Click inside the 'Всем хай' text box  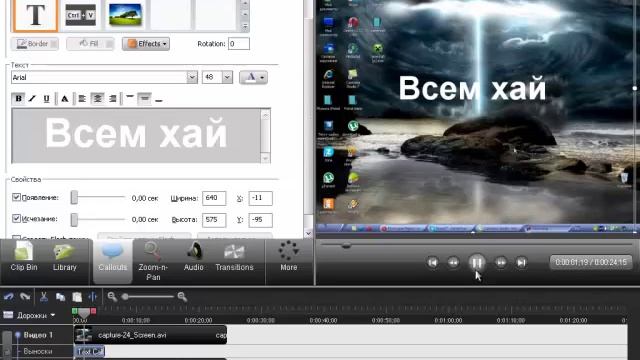(x=136, y=136)
